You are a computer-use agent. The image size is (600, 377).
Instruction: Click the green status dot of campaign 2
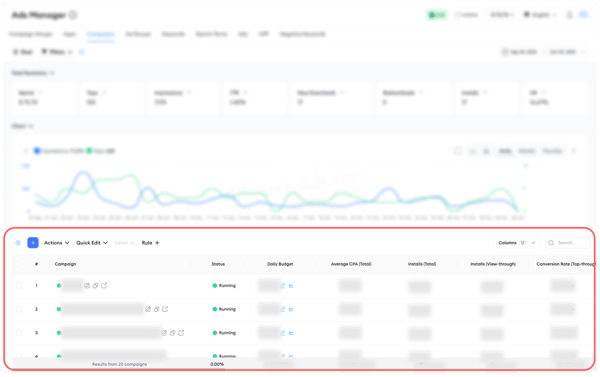click(59, 309)
